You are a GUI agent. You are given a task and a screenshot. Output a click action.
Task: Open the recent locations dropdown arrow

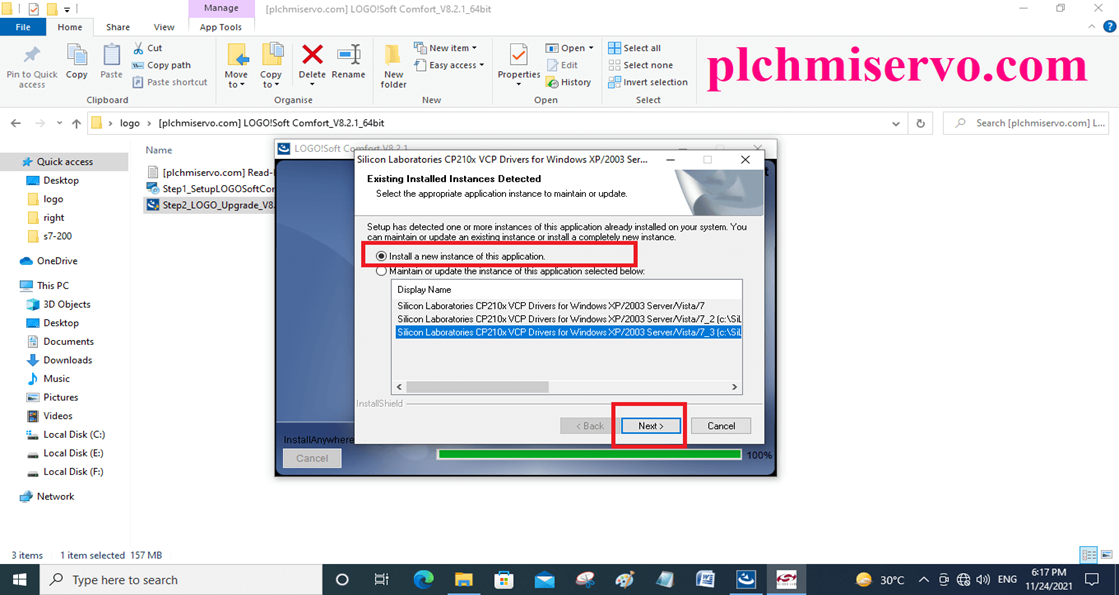click(x=59, y=123)
